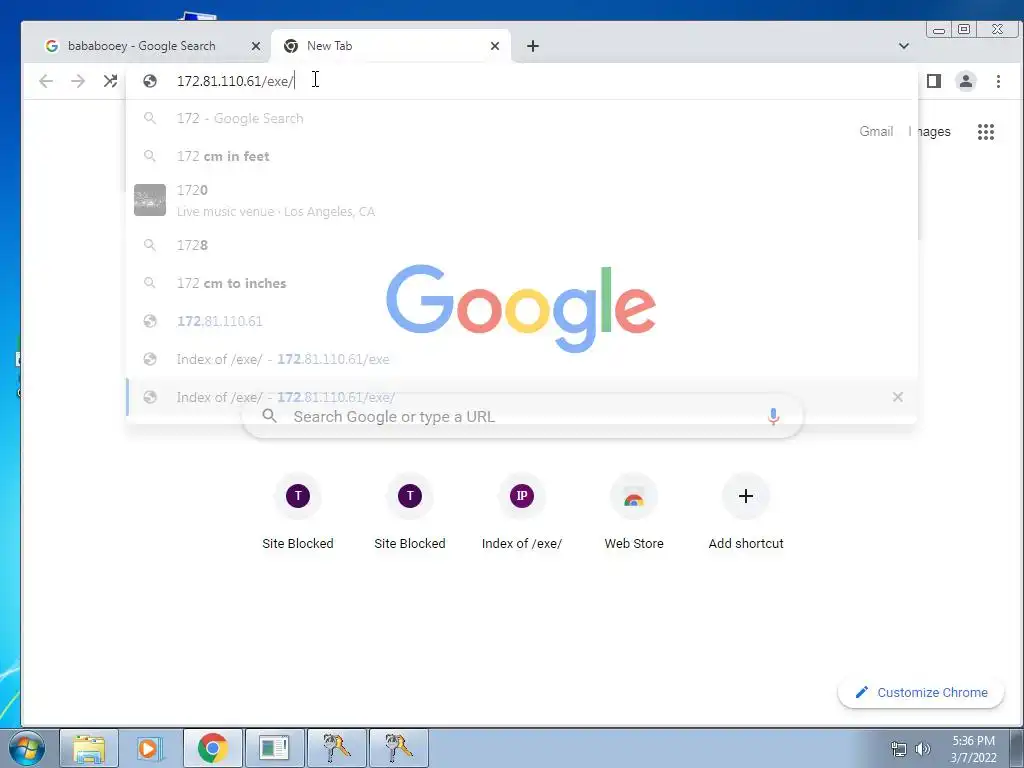Click the network tray icon
Image resolution: width=1024 pixels, height=768 pixels.
(x=899, y=749)
